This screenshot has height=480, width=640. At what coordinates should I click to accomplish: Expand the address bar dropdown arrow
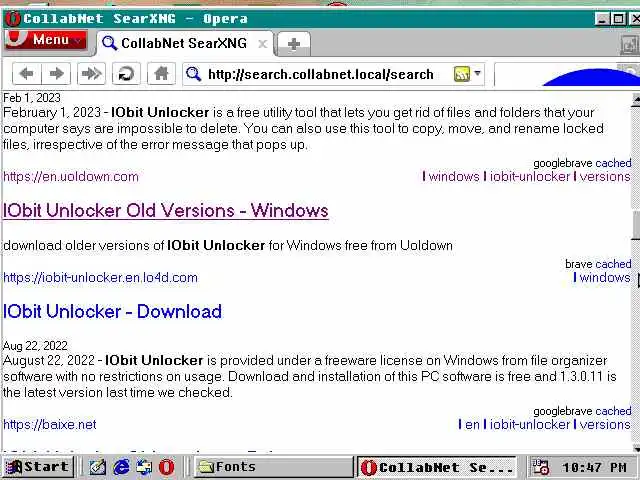point(478,74)
